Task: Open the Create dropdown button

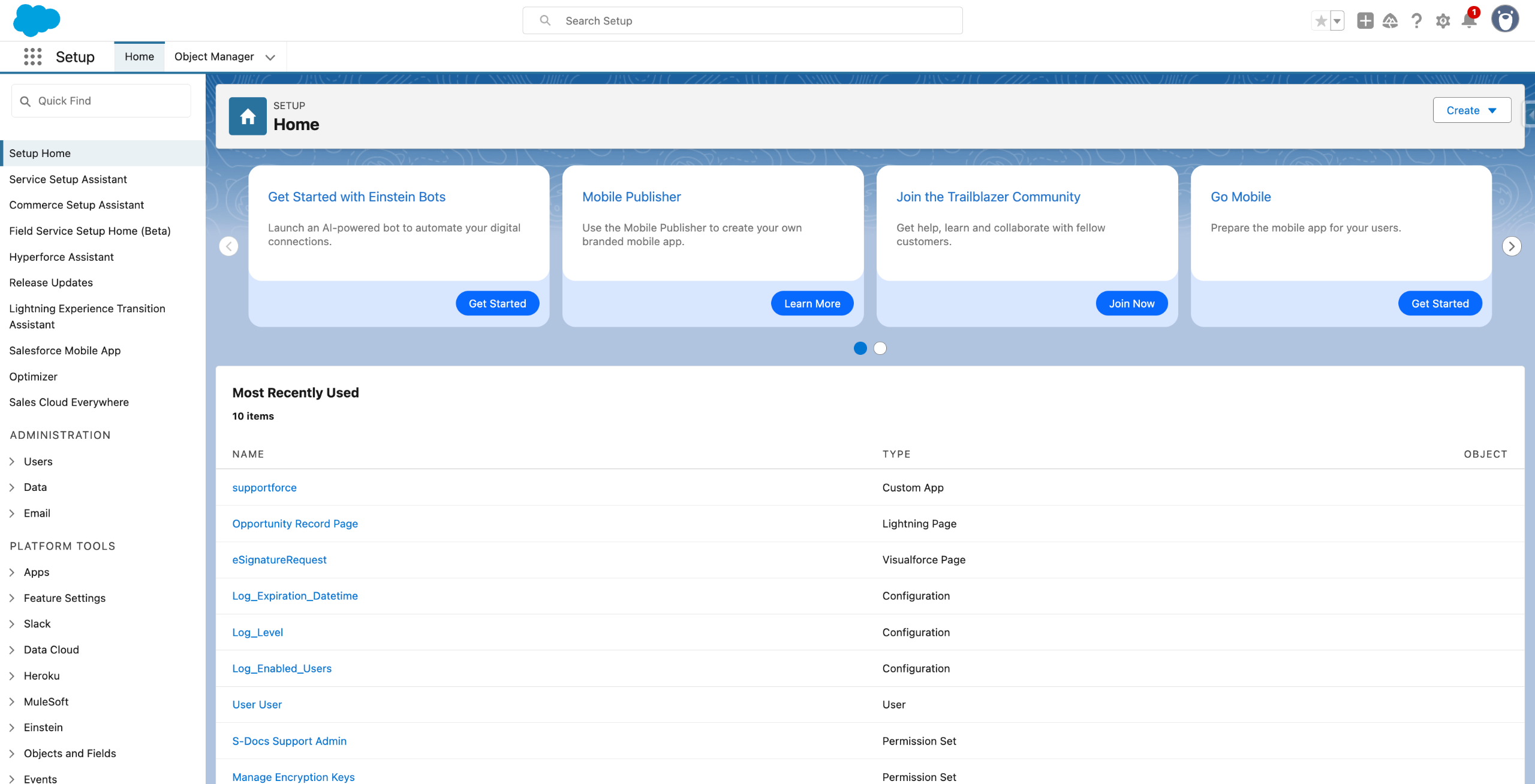Action: tap(1471, 110)
